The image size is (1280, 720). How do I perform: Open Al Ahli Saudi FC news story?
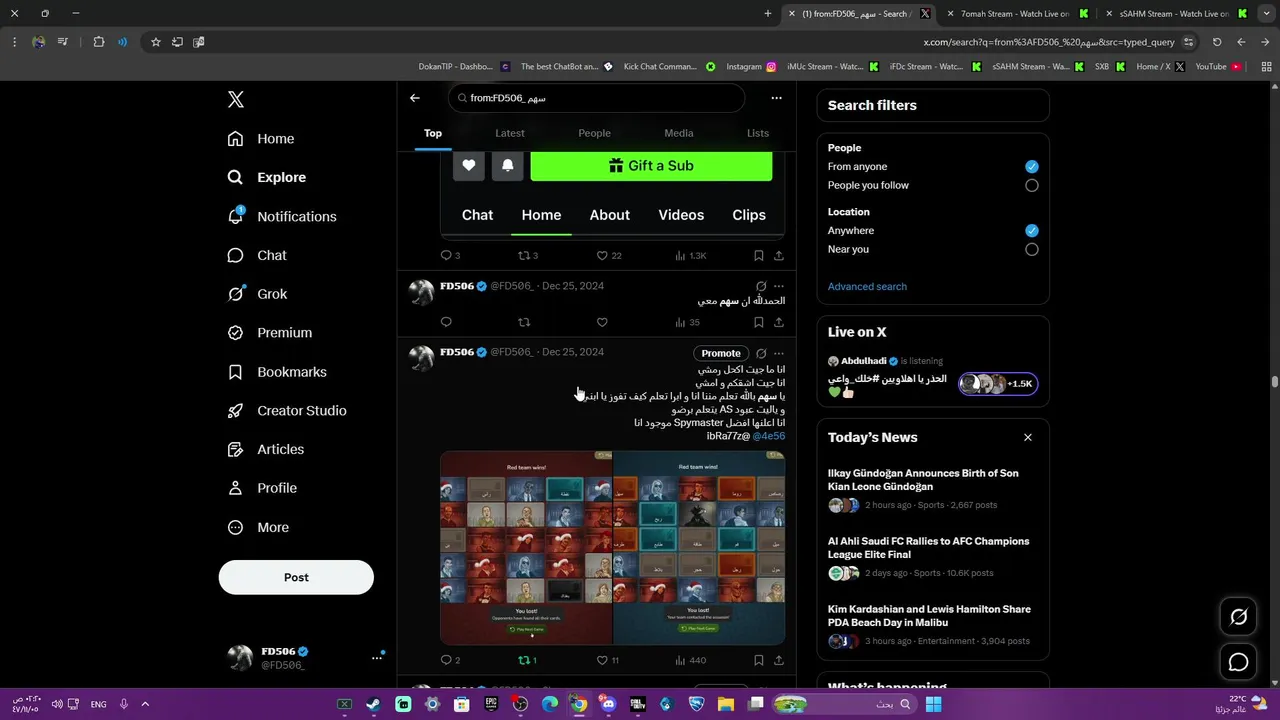point(933,558)
